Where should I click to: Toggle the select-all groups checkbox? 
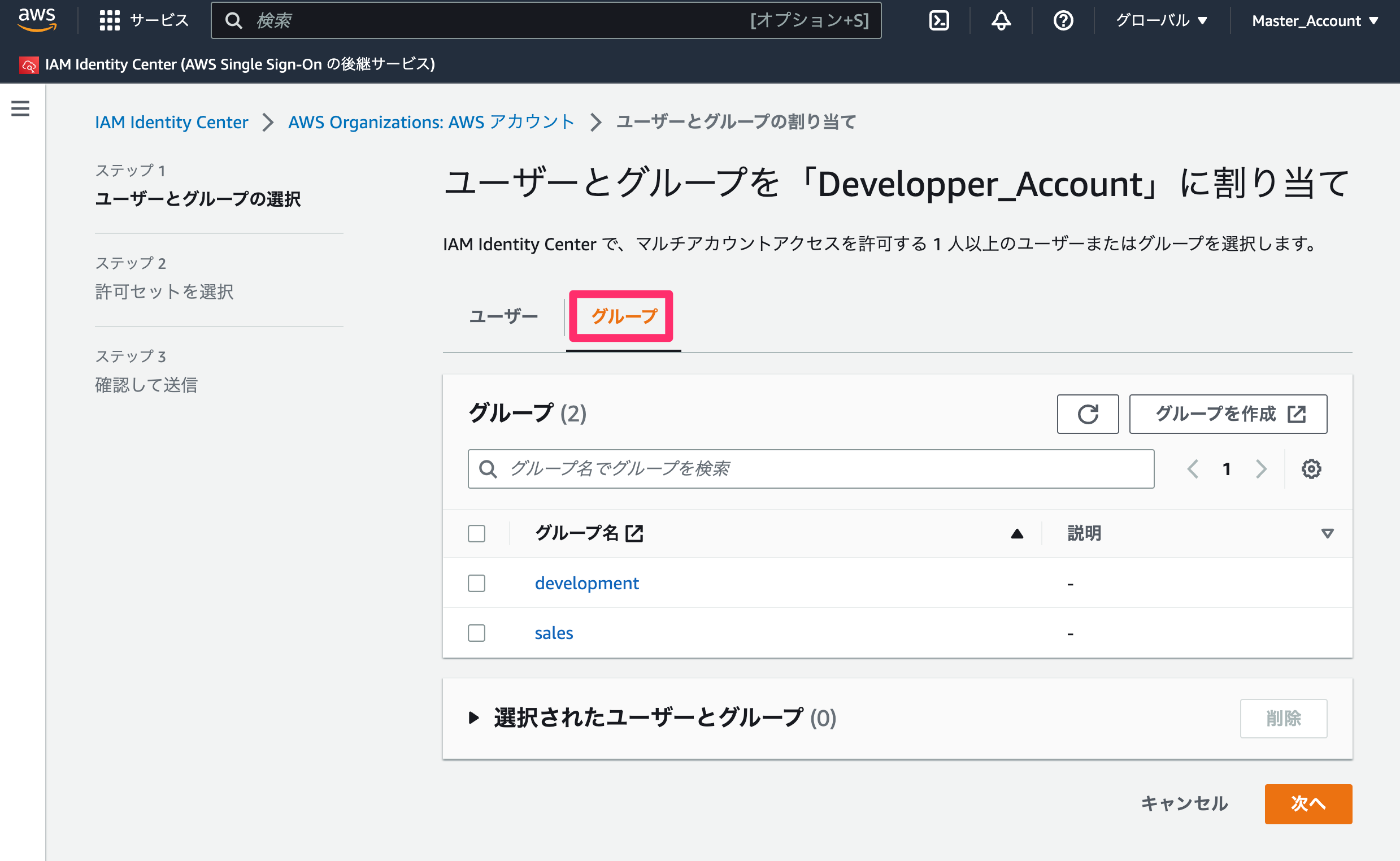pos(476,533)
